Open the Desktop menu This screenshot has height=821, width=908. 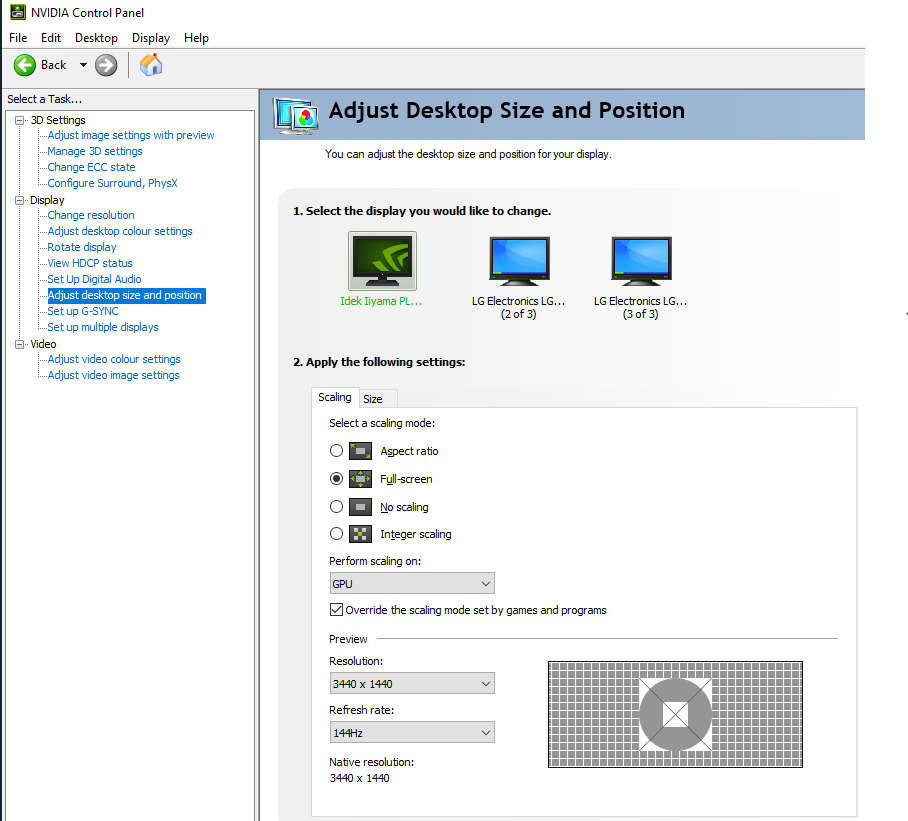[96, 38]
